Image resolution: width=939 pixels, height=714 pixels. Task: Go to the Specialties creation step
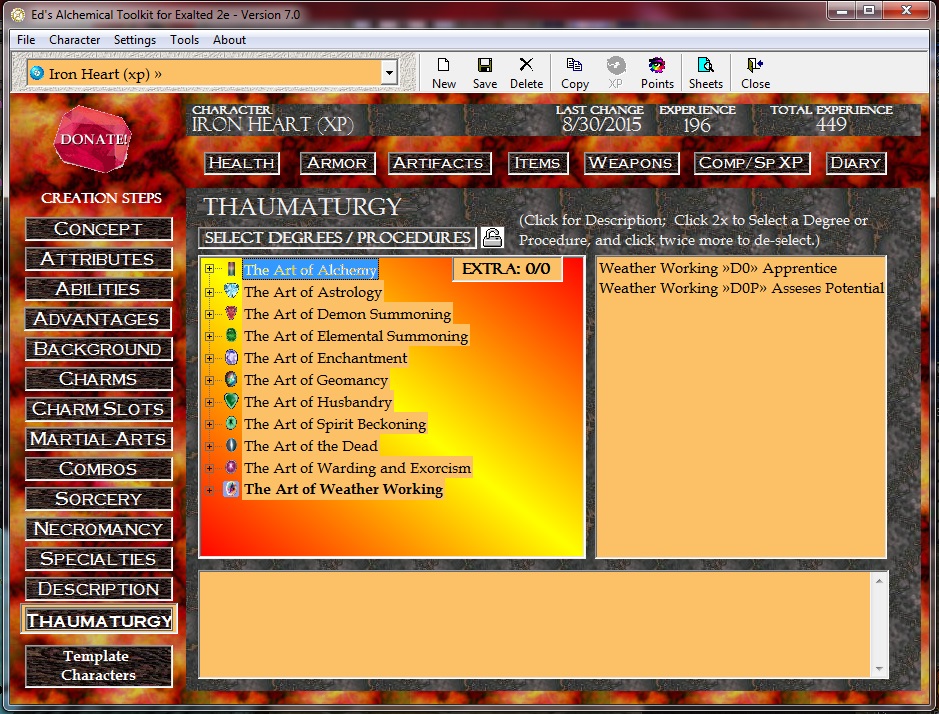point(98,558)
